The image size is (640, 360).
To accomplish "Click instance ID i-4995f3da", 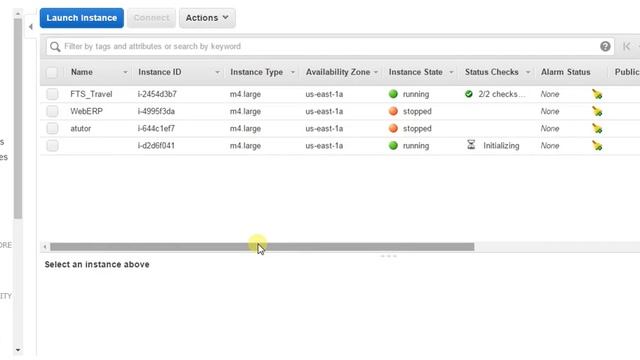I will [x=156, y=111].
